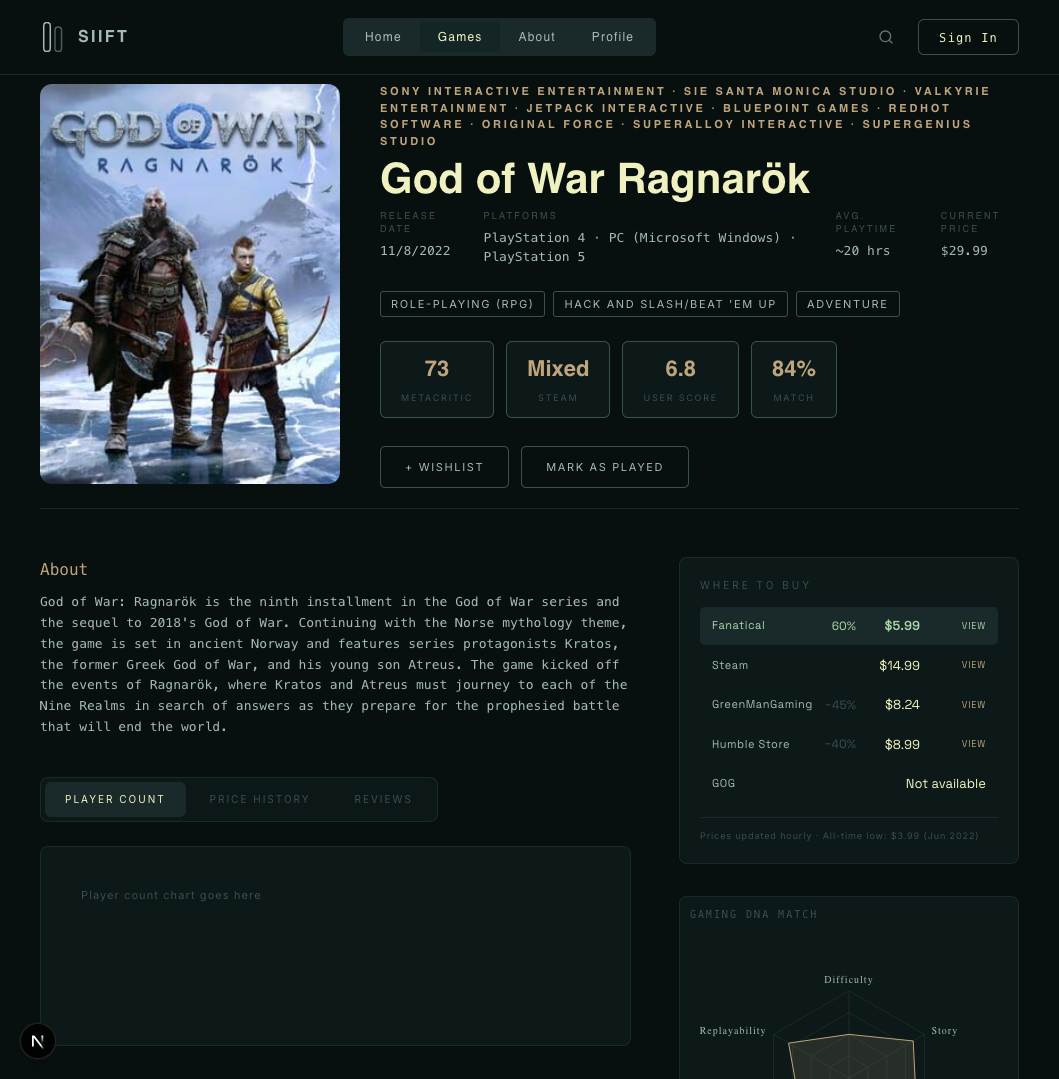
Task: Click the Steam store name
Action: pyautogui.click(x=729, y=665)
